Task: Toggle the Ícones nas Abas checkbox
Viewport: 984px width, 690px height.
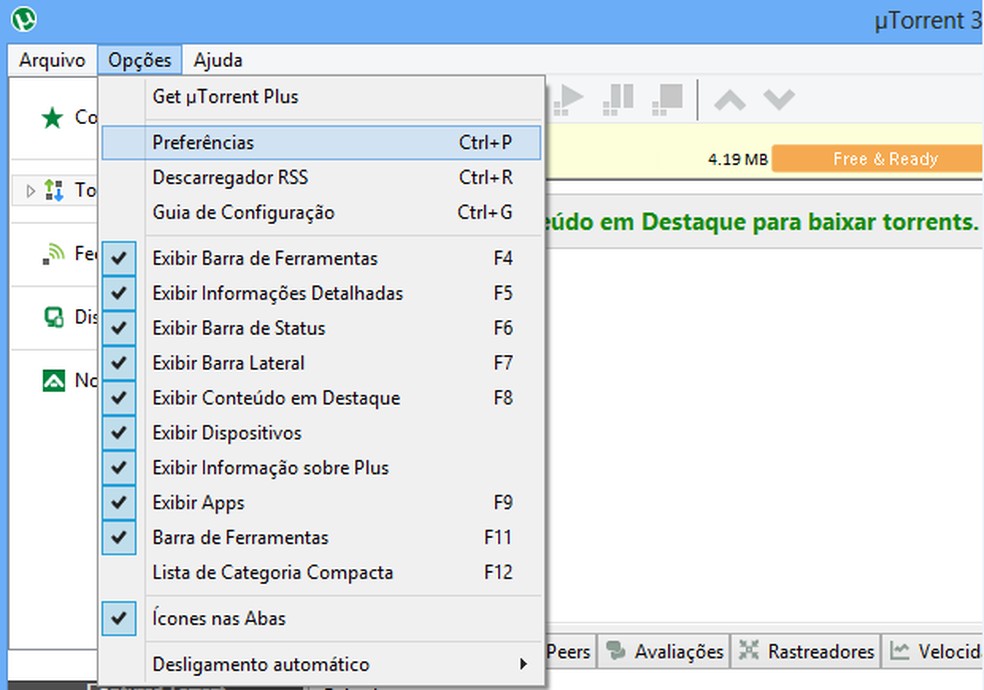Action: (x=119, y=618)
